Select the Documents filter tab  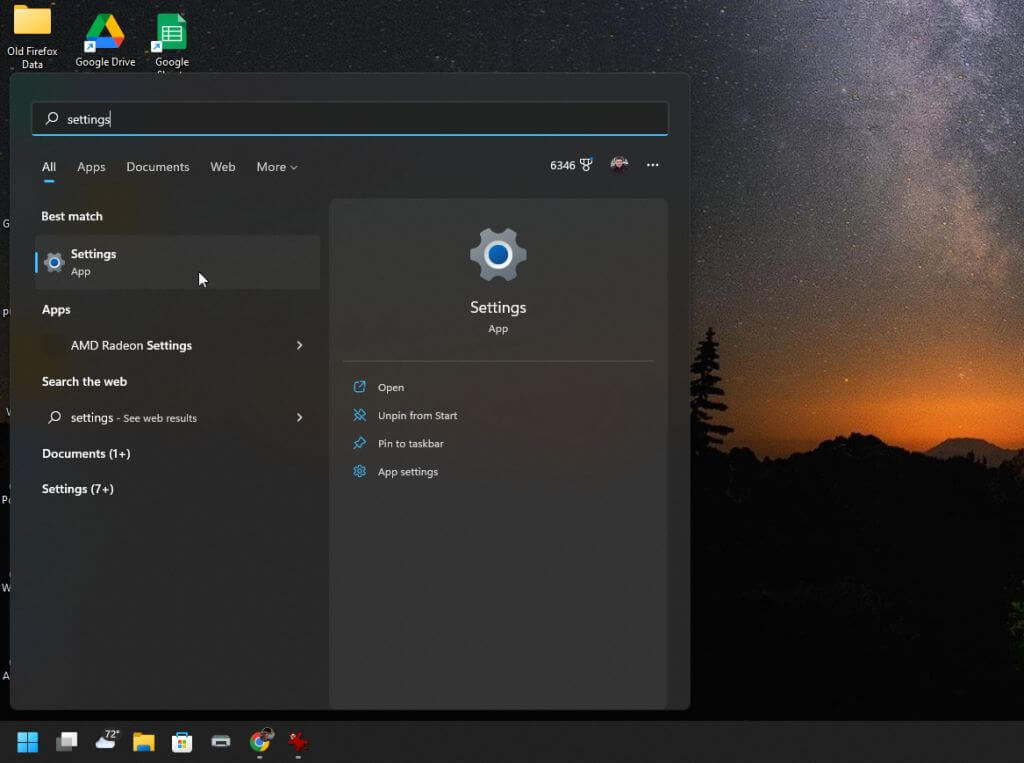tap(157, 167)
